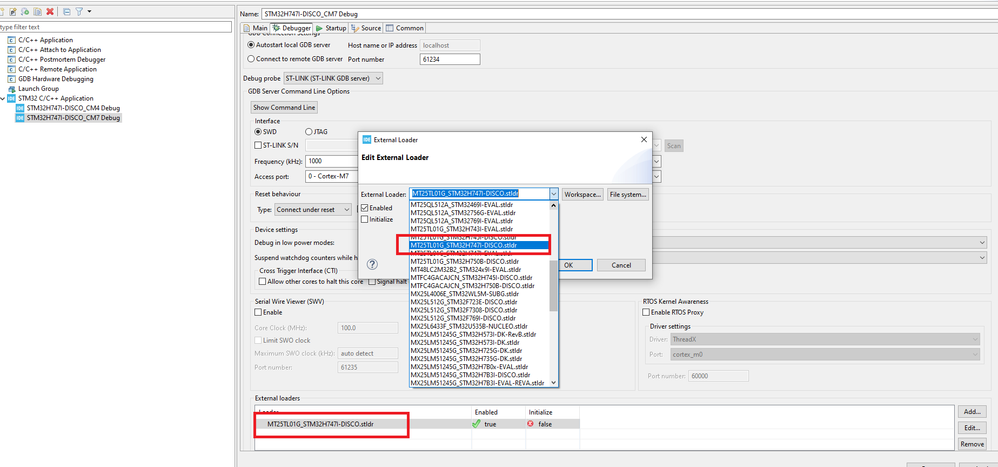Click OK in External Loader dialog
Screen dimensions: 998x467
click(568, 265)
